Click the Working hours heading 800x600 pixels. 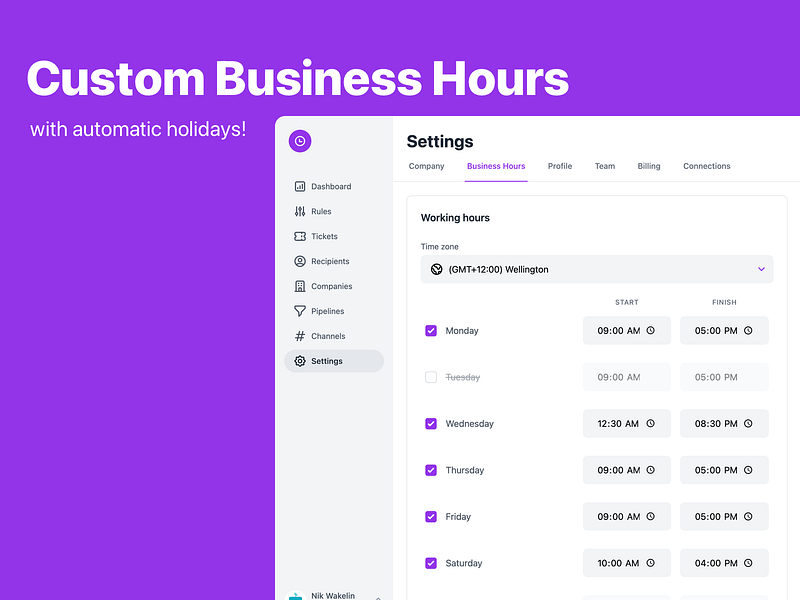coord(455,218)
